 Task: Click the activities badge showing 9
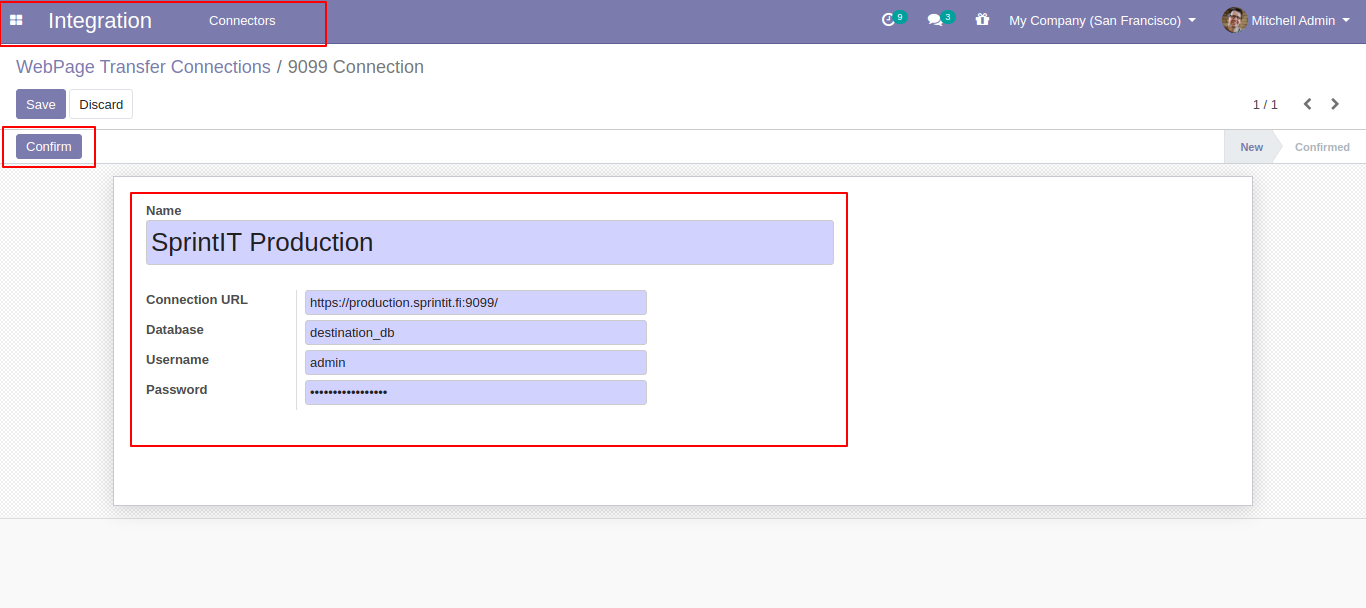(x=899, y=14)
